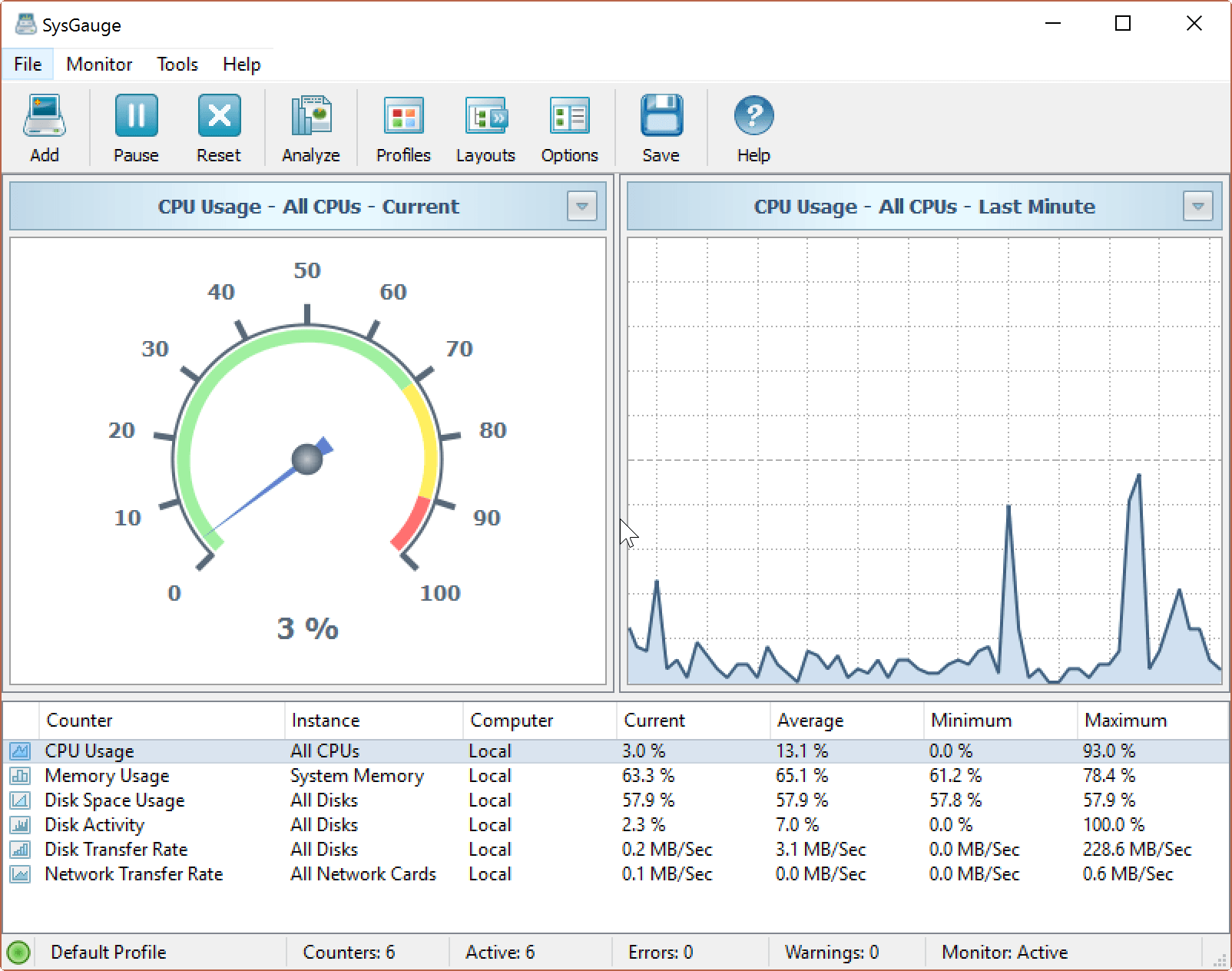Open the Monitor menu
The height and width of the screenshot is (971, 1232).
pos(99,65)
